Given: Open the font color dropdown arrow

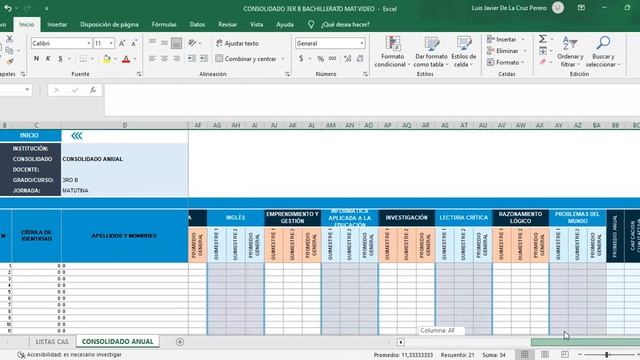Looking at the screenshot, I should (135, 59).
